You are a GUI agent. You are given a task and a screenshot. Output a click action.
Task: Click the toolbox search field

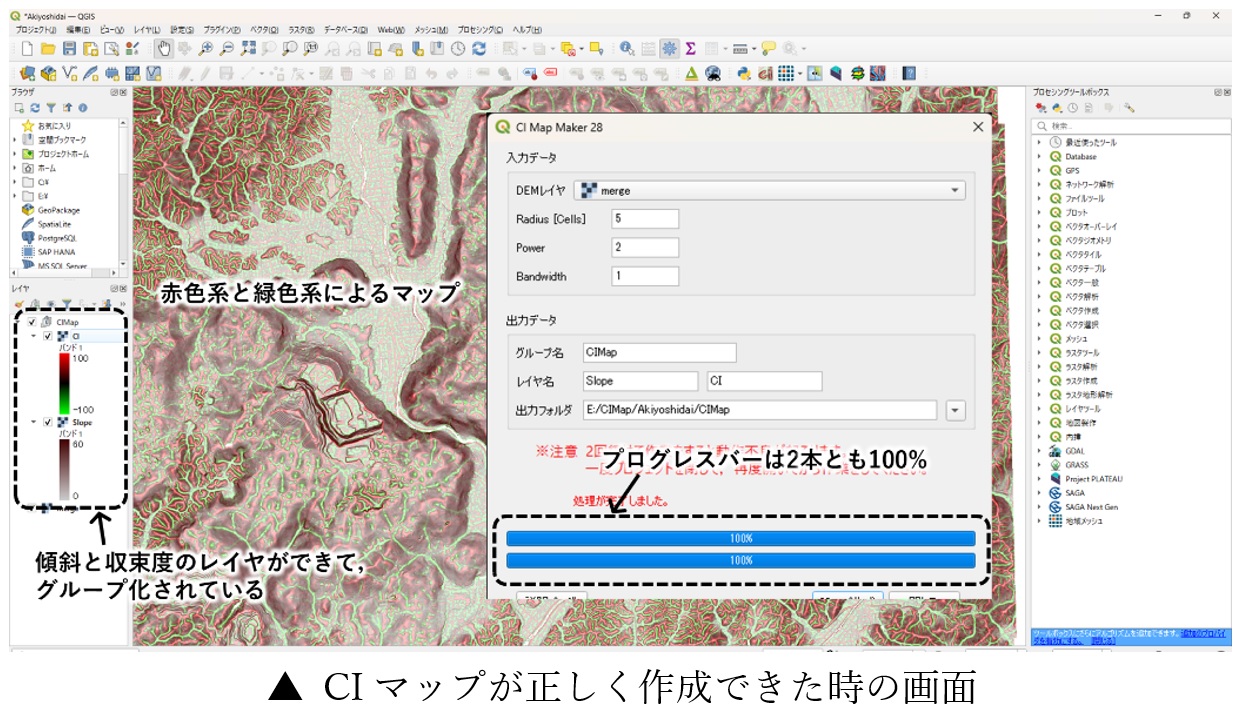pos(1130,126)
